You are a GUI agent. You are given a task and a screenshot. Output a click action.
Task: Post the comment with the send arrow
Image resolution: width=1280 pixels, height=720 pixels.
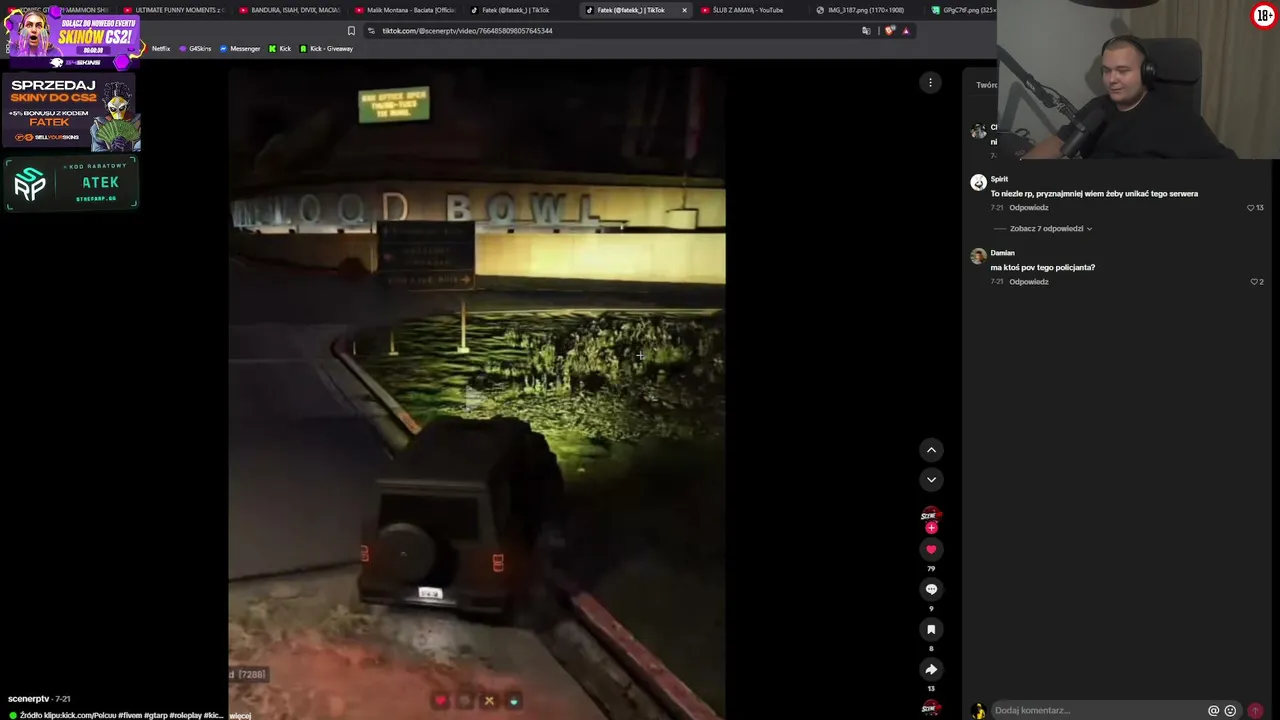1255,711
